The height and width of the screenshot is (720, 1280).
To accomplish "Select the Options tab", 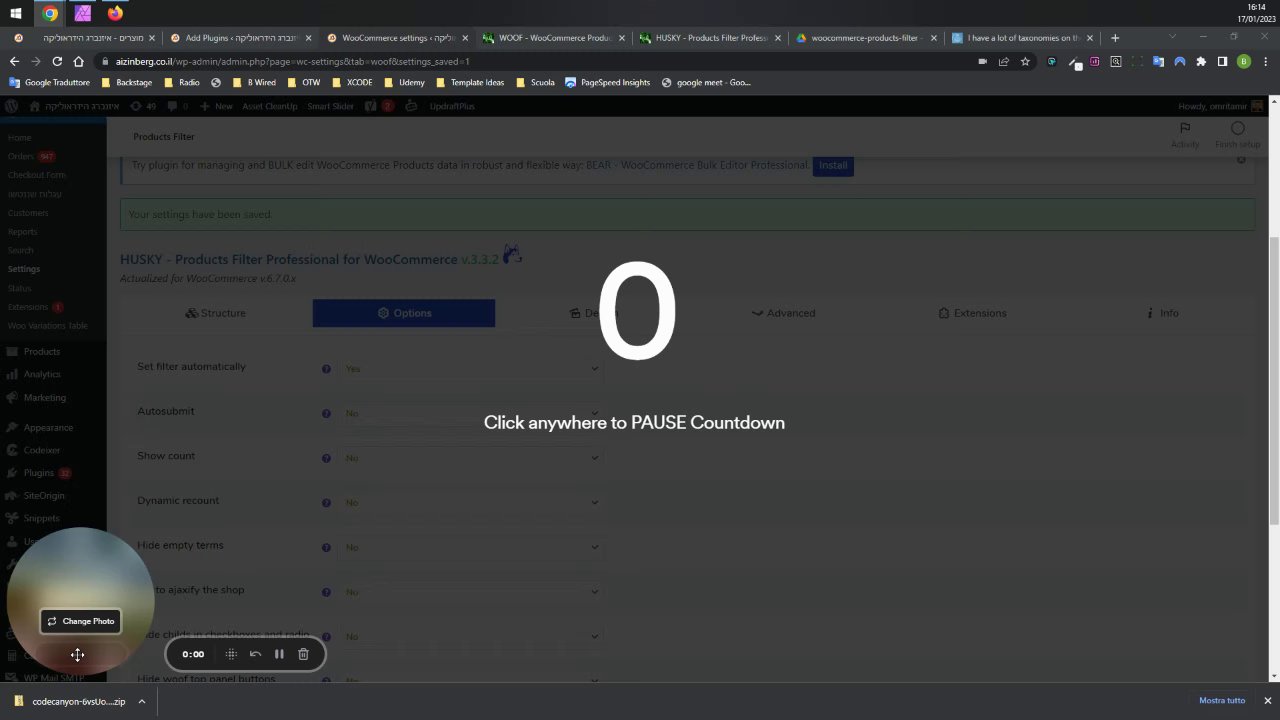I will [404, 313].
